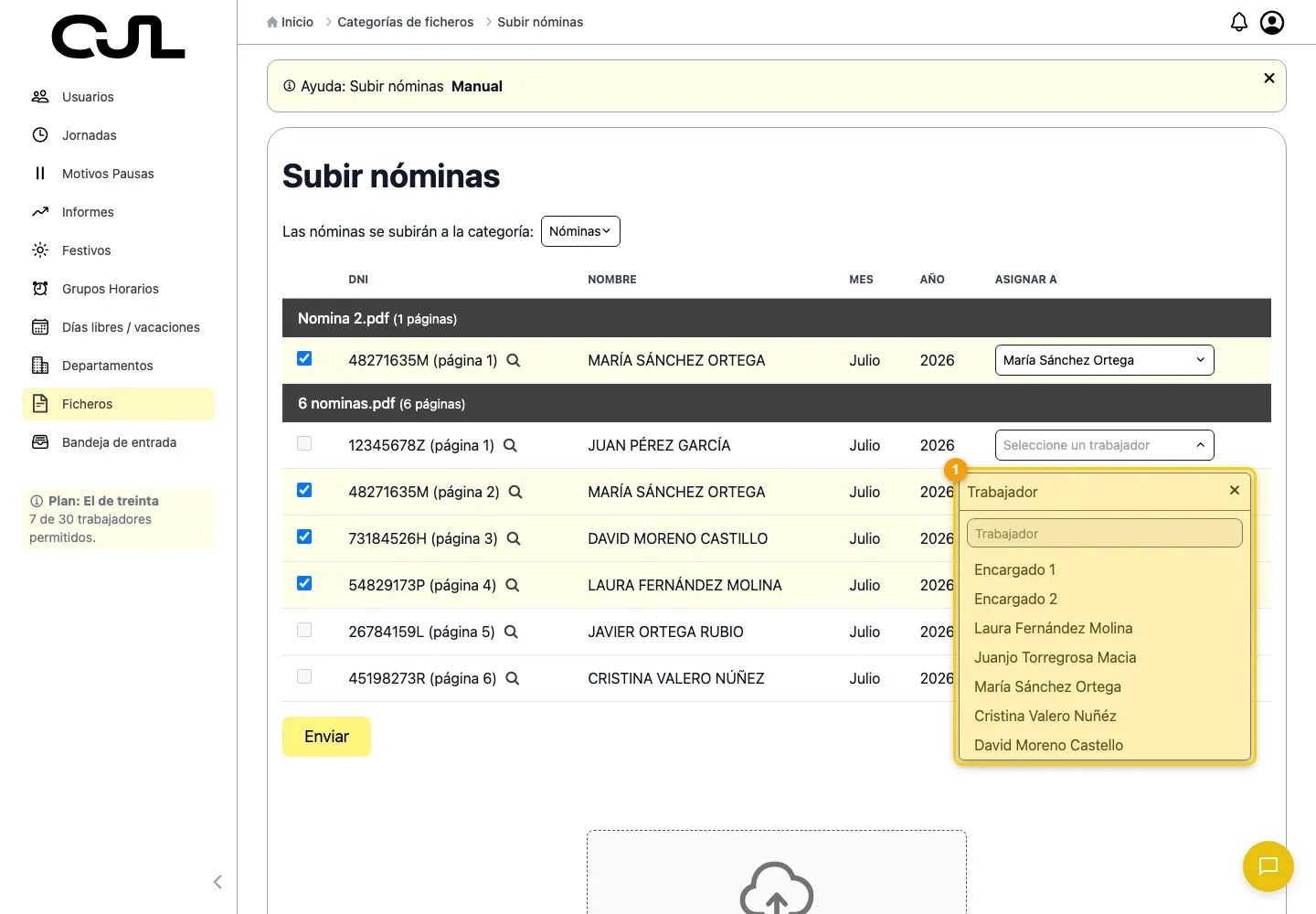Preview 73184526H page 3 with magnifier icon
This screenshot has height=914, width=1316.
pyautogui.click(x=514, y=538)
